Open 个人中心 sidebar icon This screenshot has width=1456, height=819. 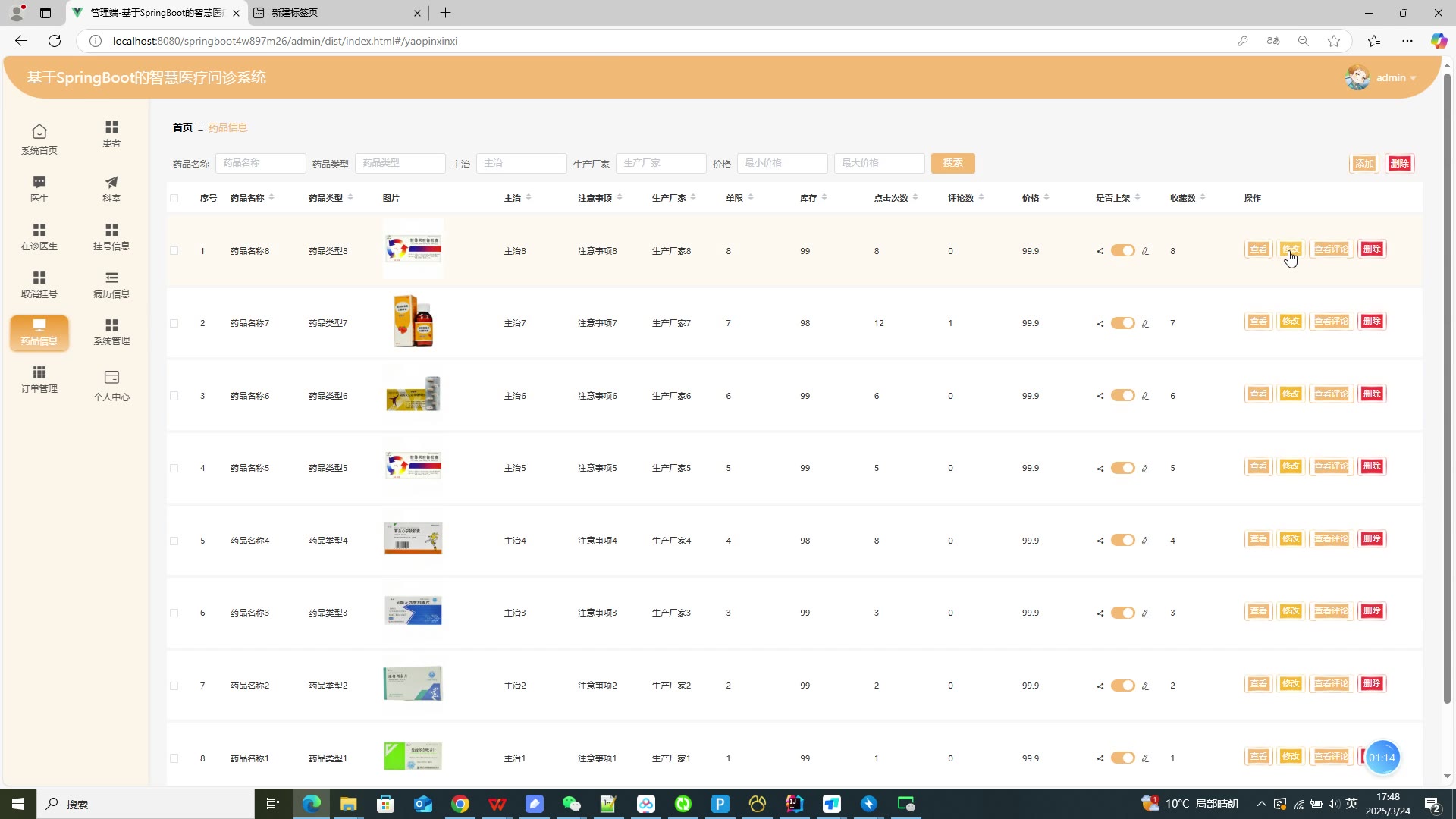111,384
